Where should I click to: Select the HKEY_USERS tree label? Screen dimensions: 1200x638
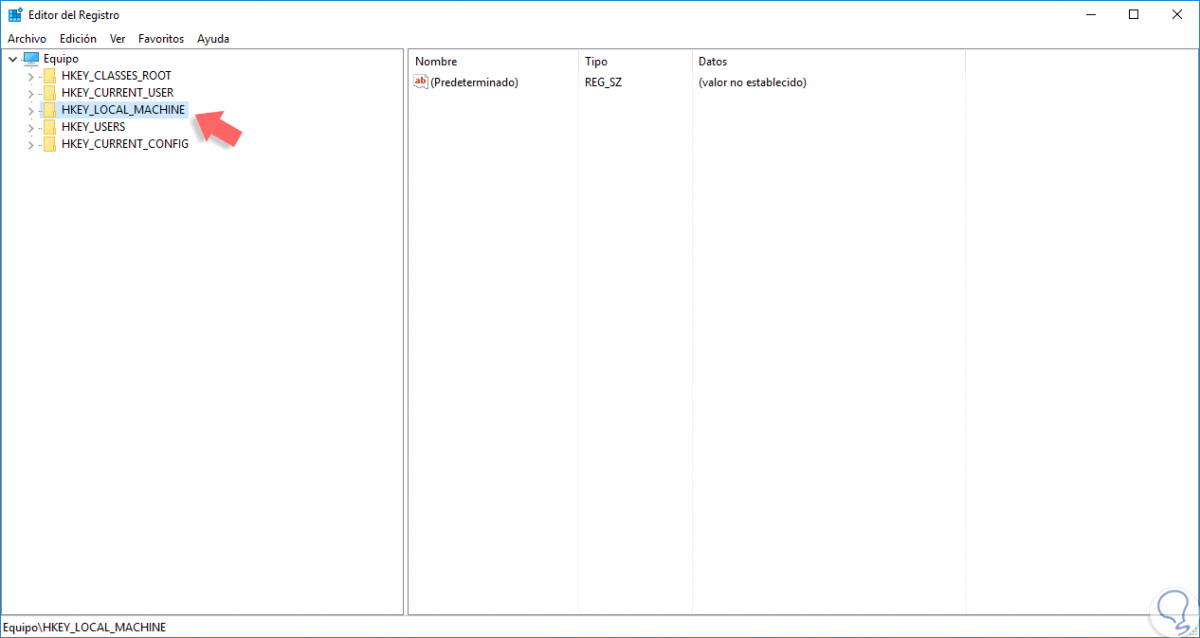click(x=93, y=127)
